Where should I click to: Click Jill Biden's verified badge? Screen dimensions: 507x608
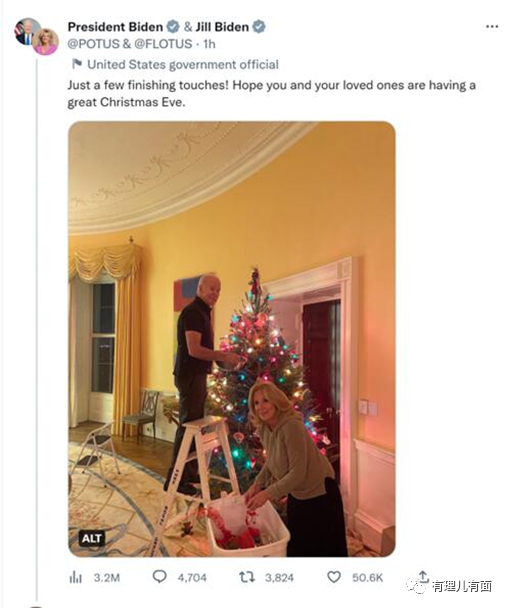[259, 27]
